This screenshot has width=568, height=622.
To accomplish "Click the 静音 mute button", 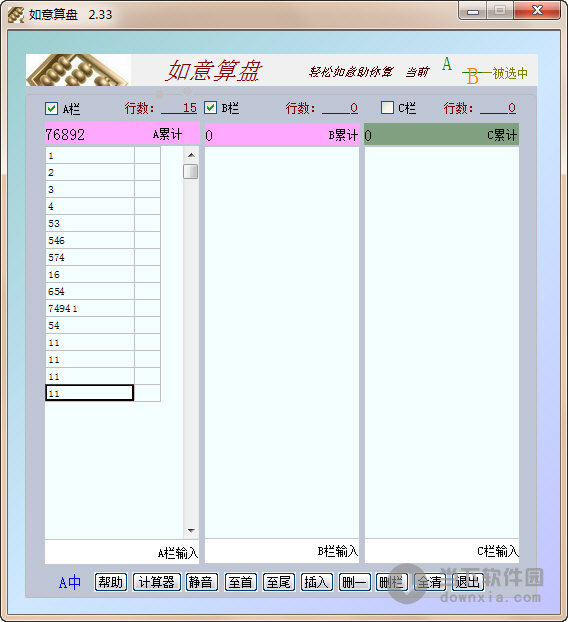I will click(x=201, y=582).
